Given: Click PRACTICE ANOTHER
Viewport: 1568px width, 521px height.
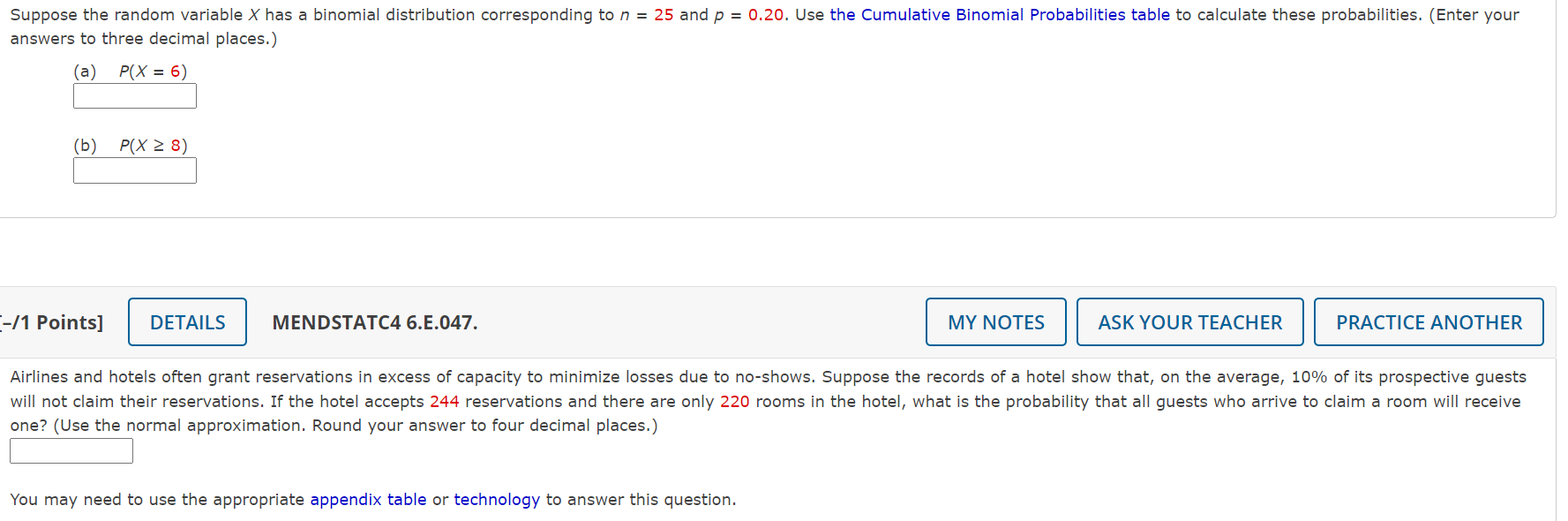Looking at the screenshot, I should [x=1429, y=321].
